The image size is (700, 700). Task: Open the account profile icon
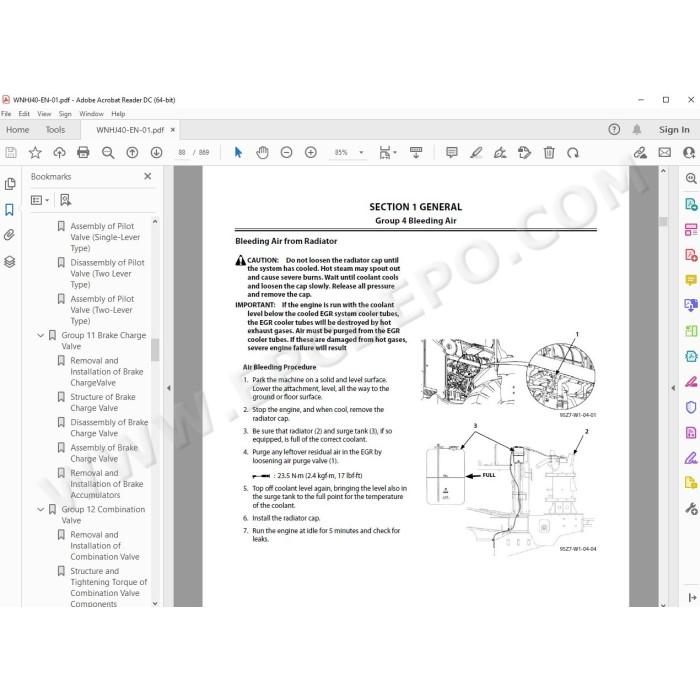tap(690, 153)
